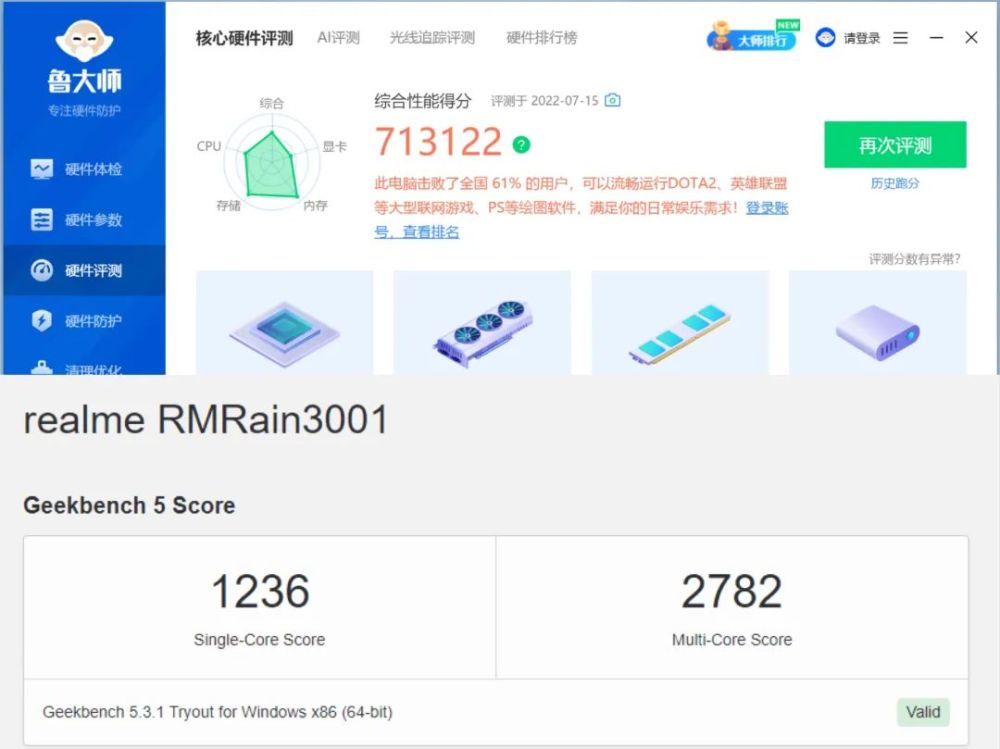Screen dimensions: 1000x749
Task: Open 硬件参数 in the sidebar
Action: [x=84, y=219]
